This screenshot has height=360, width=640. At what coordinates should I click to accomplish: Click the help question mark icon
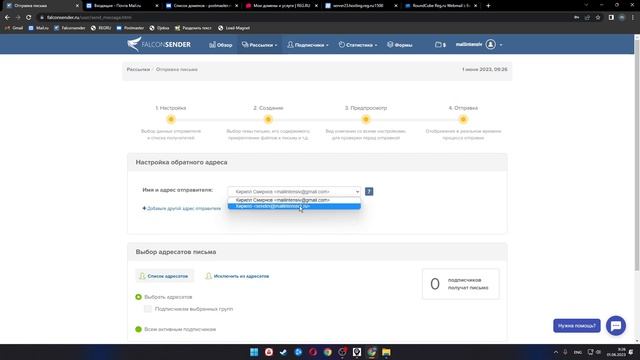(x=369, y=191)
